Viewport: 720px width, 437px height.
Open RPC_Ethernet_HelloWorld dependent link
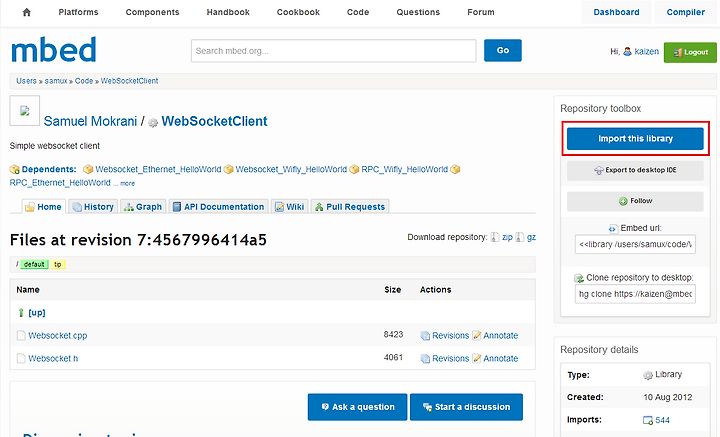coord(60,183)
